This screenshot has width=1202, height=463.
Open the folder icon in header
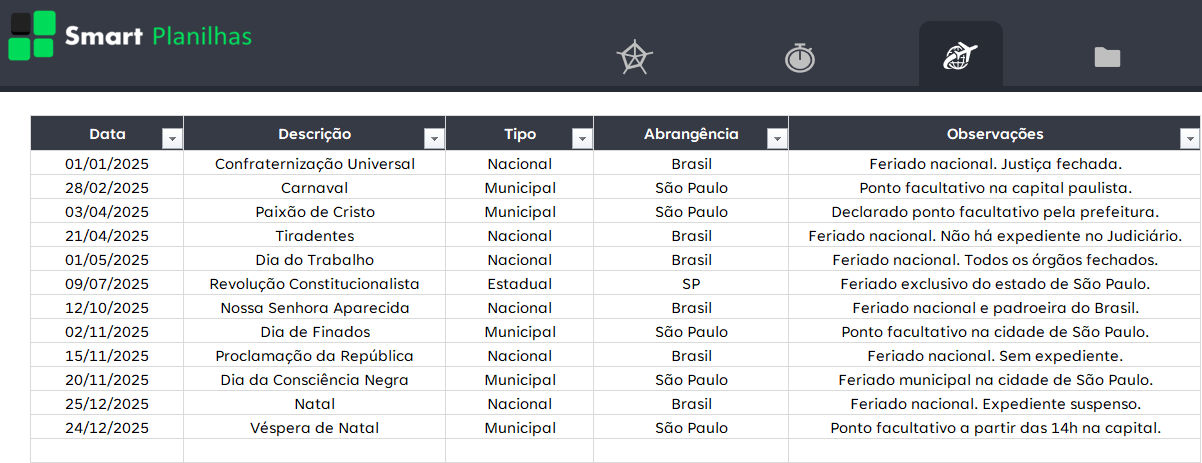[x=1107, y=57]
